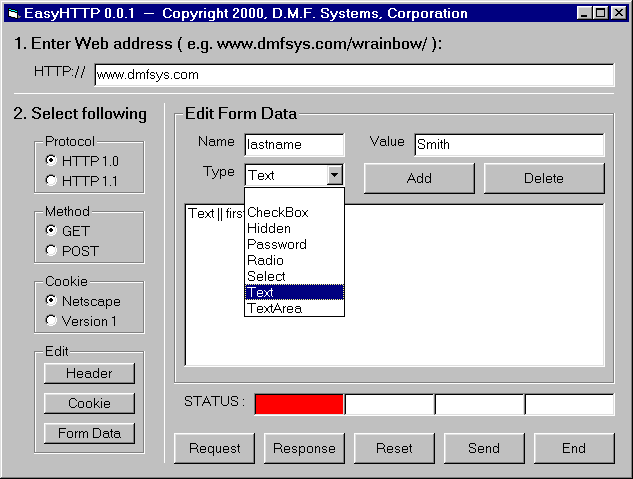Choose TextArea from the Type list
633x479 pixels.
[x=294, y=308]
